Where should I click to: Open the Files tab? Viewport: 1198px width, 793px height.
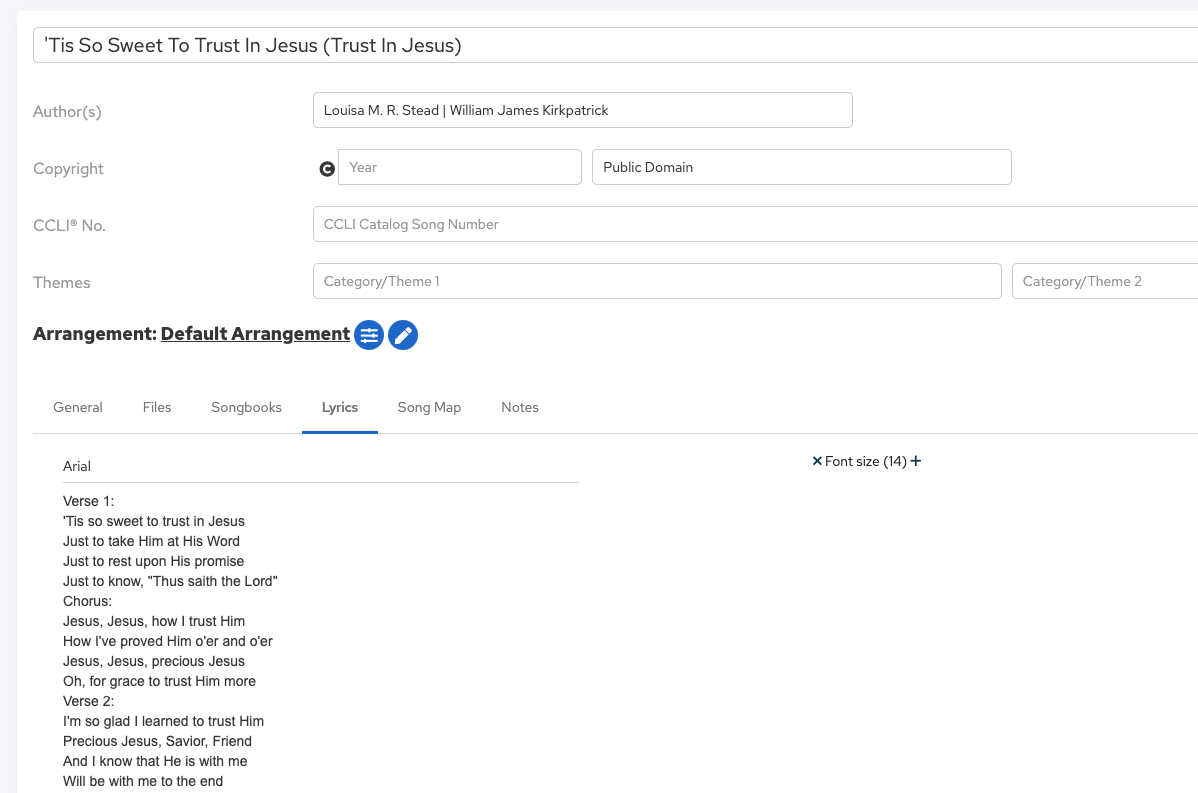pyautogui.click(x=157, y=407)
